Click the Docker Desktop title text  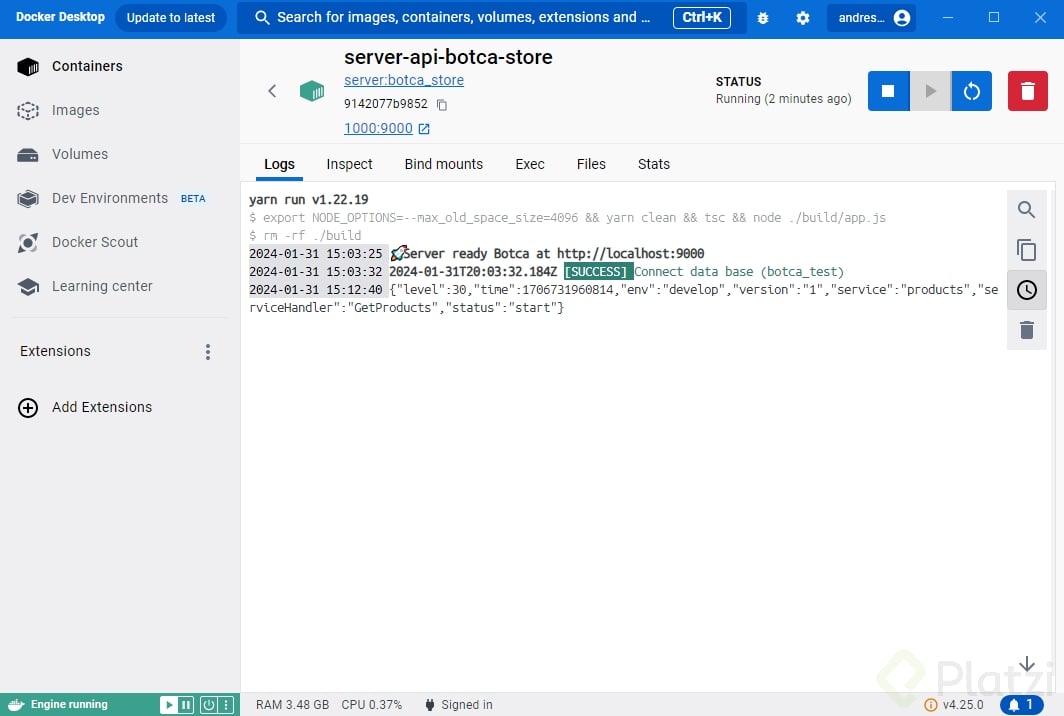60,17
